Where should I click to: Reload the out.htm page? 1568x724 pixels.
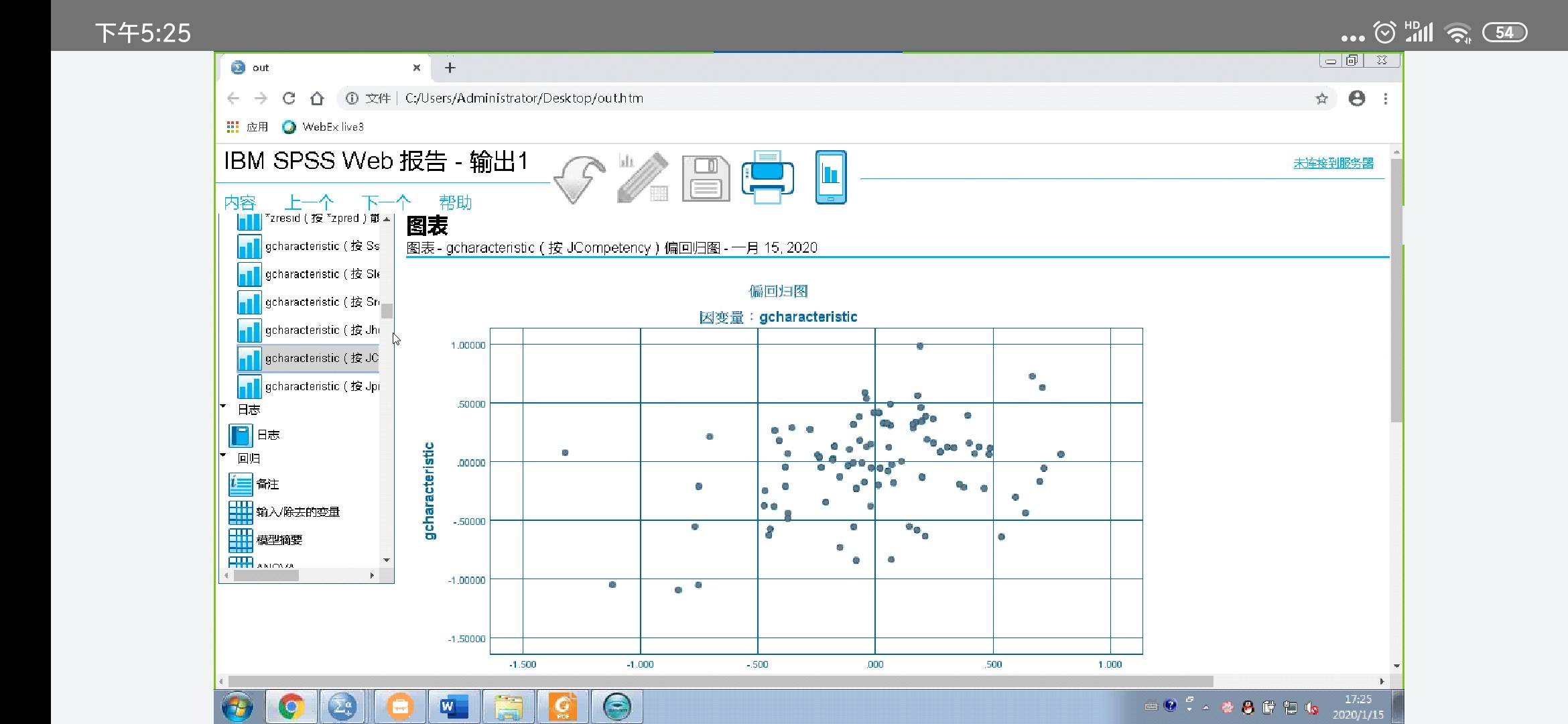pyautogui.click(x=289, y=99)
